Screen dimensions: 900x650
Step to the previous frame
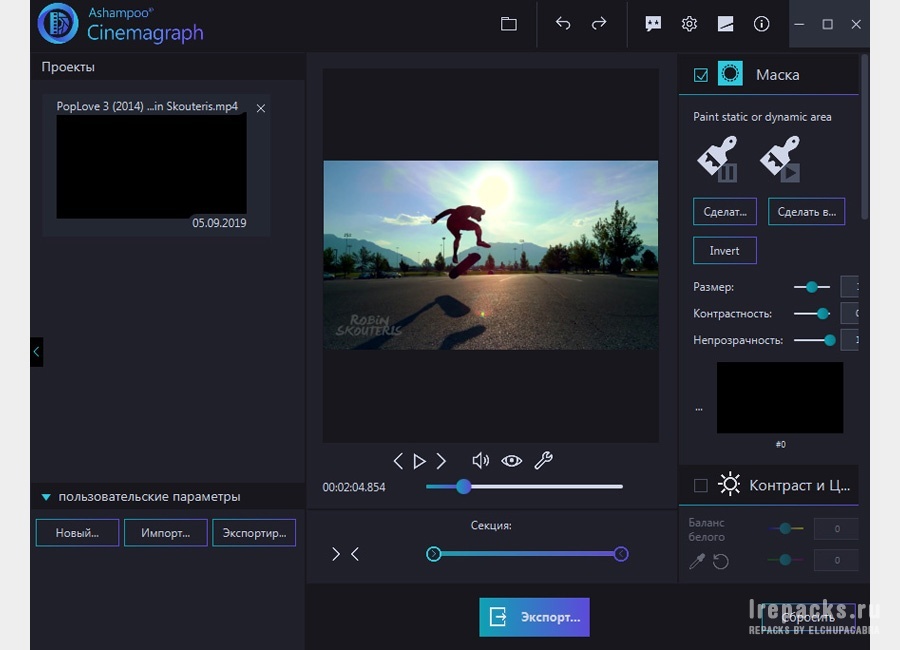(398, 461)
